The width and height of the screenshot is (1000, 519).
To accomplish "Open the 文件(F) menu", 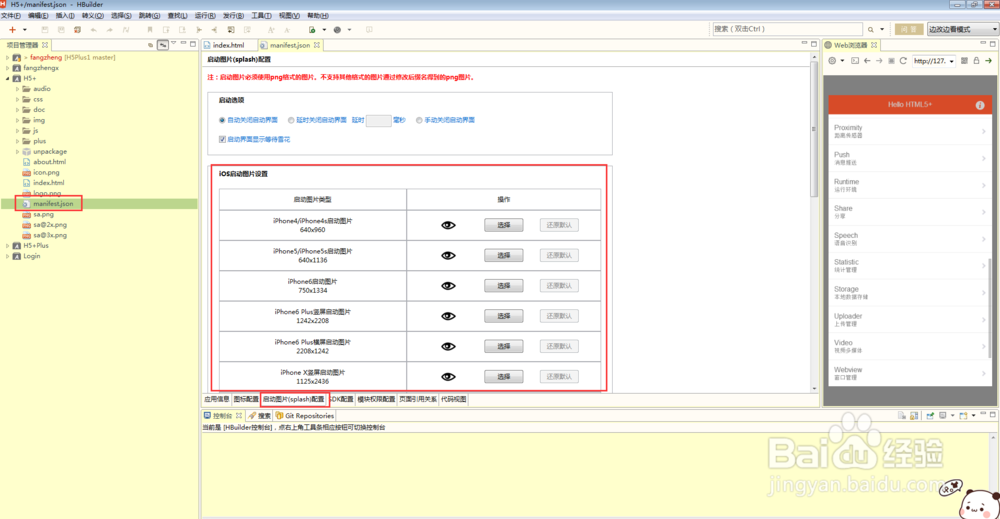I will click(x=11, y=15).
